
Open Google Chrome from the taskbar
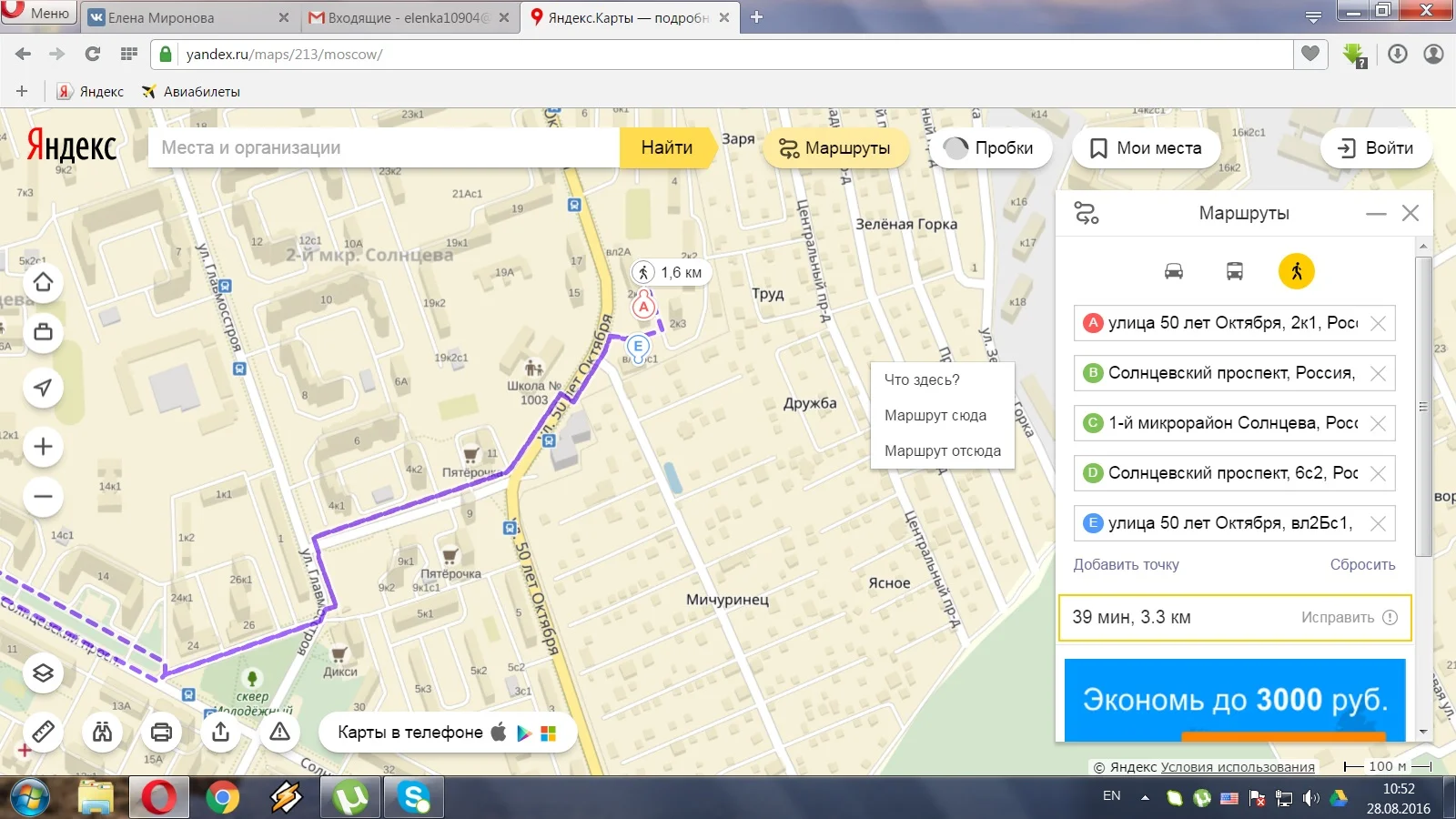[x=222, y=798]
